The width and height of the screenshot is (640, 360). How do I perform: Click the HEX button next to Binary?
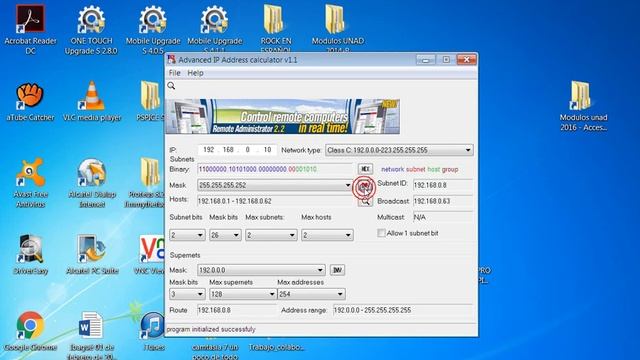(x=365, y=169)
